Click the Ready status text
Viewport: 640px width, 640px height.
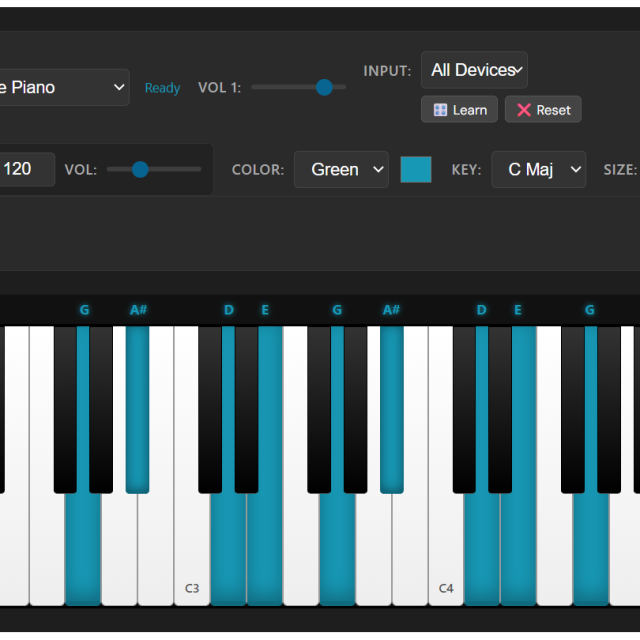click(162, 88)
